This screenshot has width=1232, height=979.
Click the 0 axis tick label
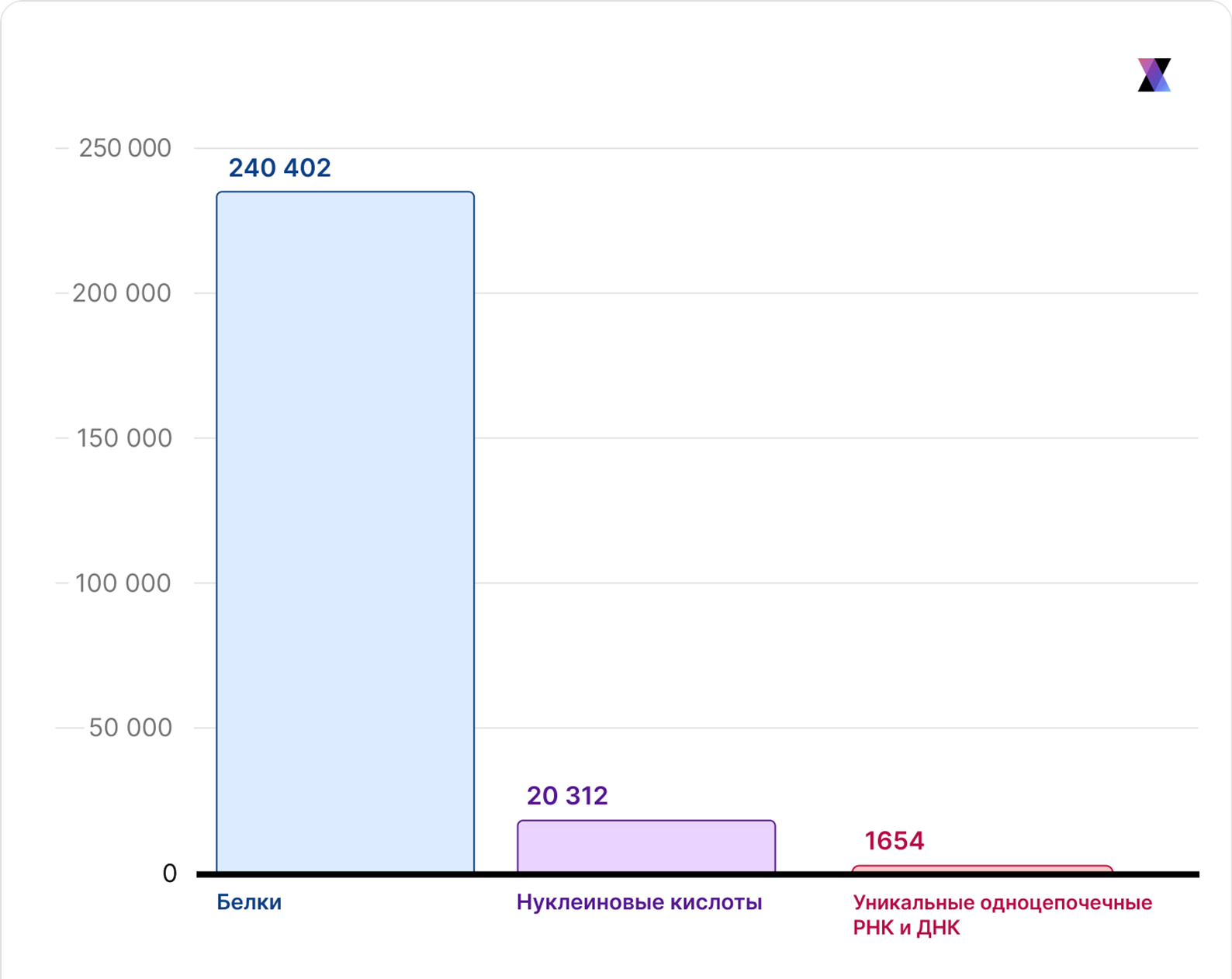169,873
